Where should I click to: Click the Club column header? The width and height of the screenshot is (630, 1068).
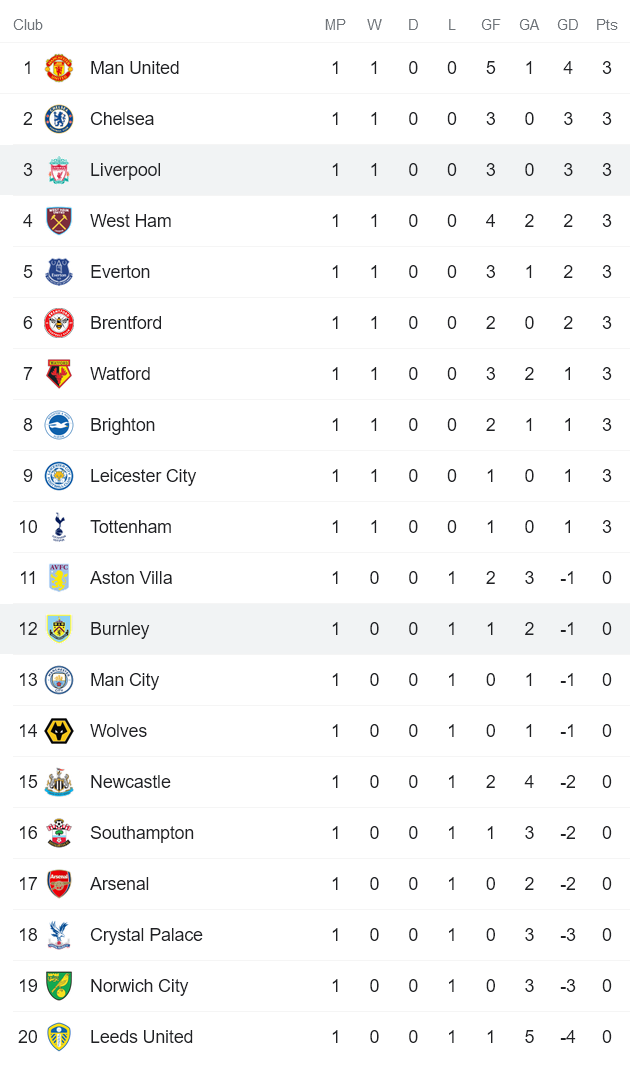click(x=27, y=25)
